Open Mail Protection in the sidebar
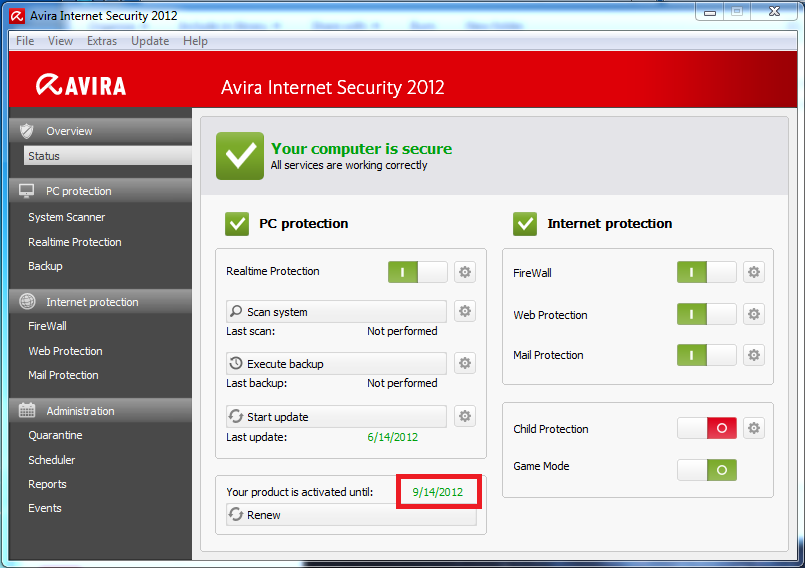This screenshot has width=805, height=568. point(63,375)
